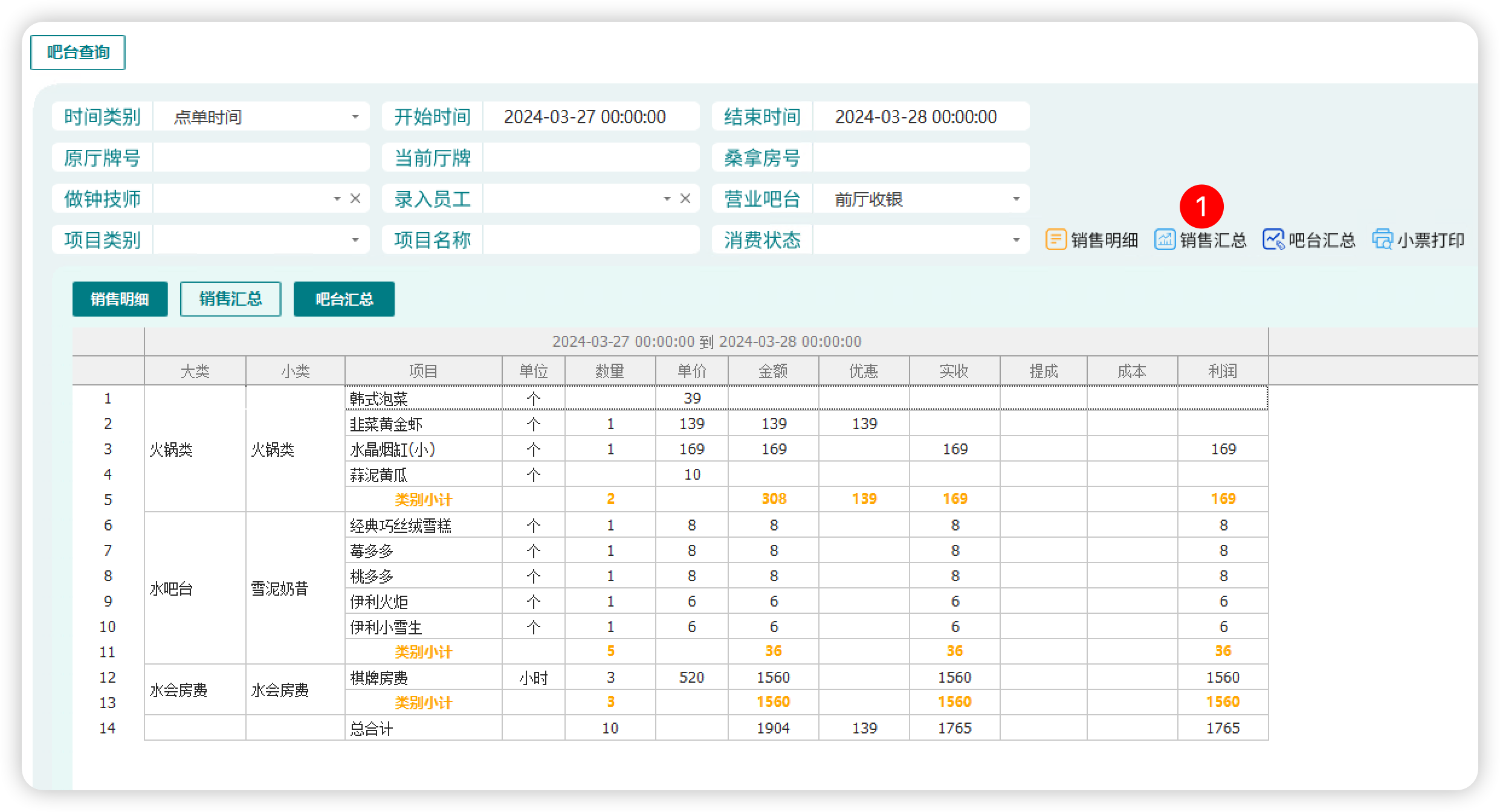Select the 水晶烟缸(小) item cell

click(424, 449)
